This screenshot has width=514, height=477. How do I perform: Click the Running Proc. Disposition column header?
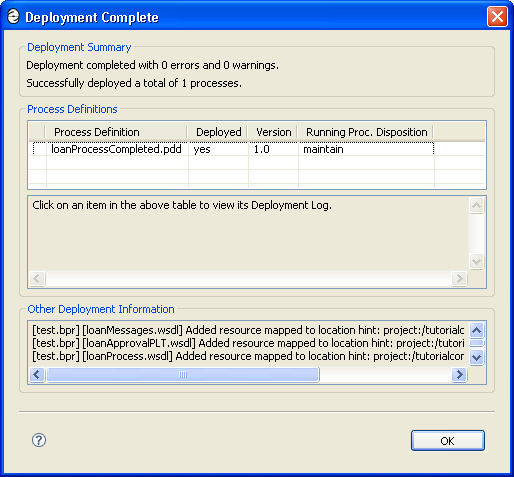[x=366, y=132]
